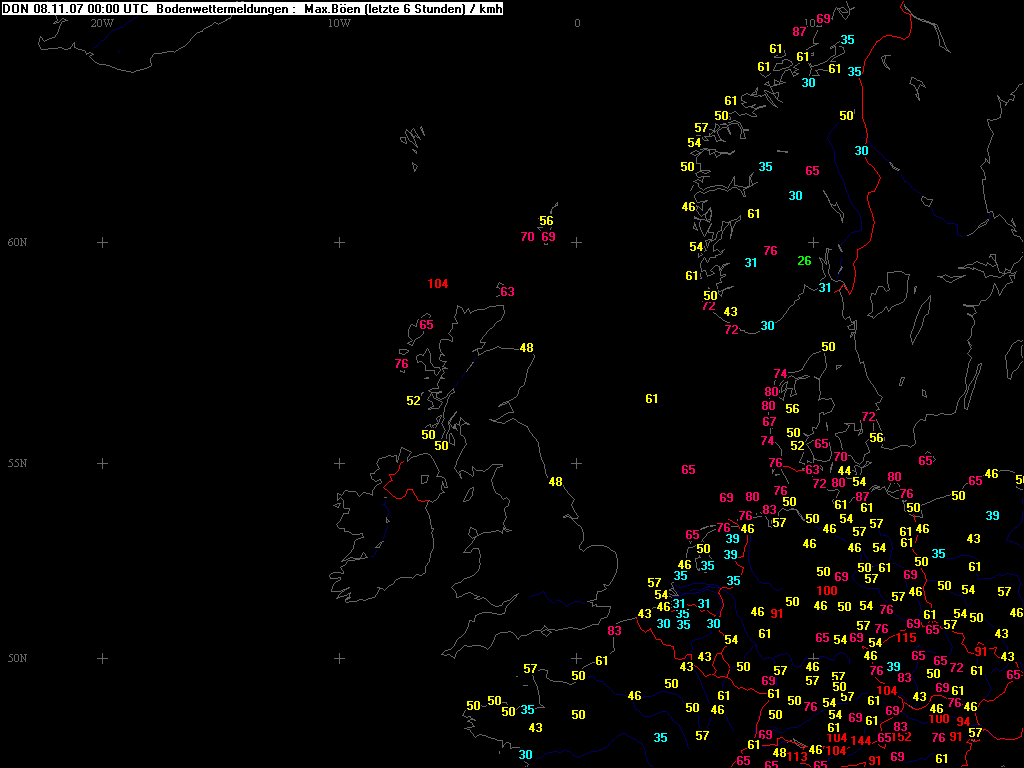The width and height of the screenshot is (1024, 768).
Task: Click the grid cross at 60N 10W
Action: [339, 243]
